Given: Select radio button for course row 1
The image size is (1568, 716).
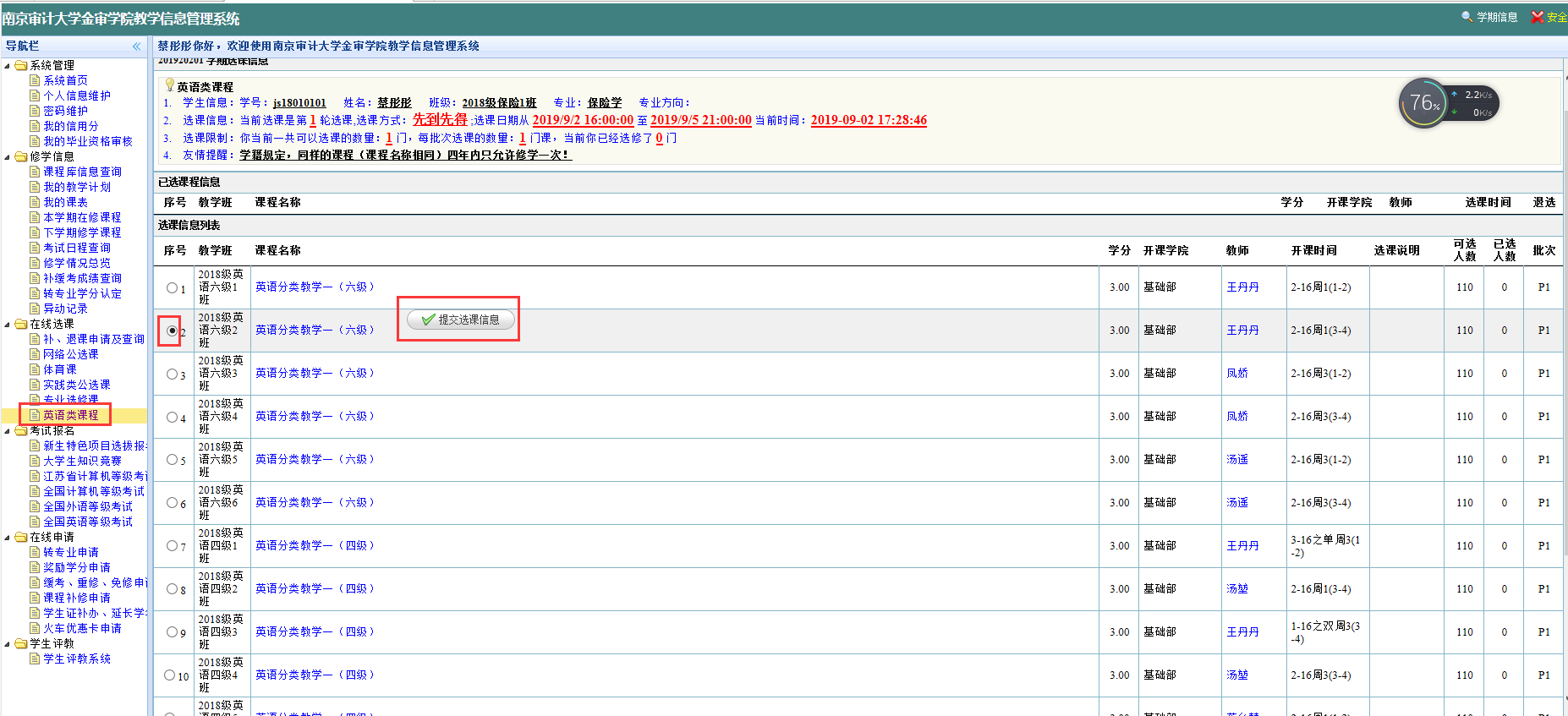Looking at the screenshot, I should 172,288.
